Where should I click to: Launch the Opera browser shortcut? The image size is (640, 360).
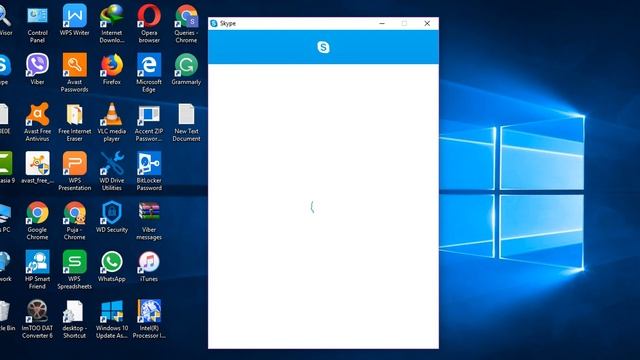(x=149, y=17)
